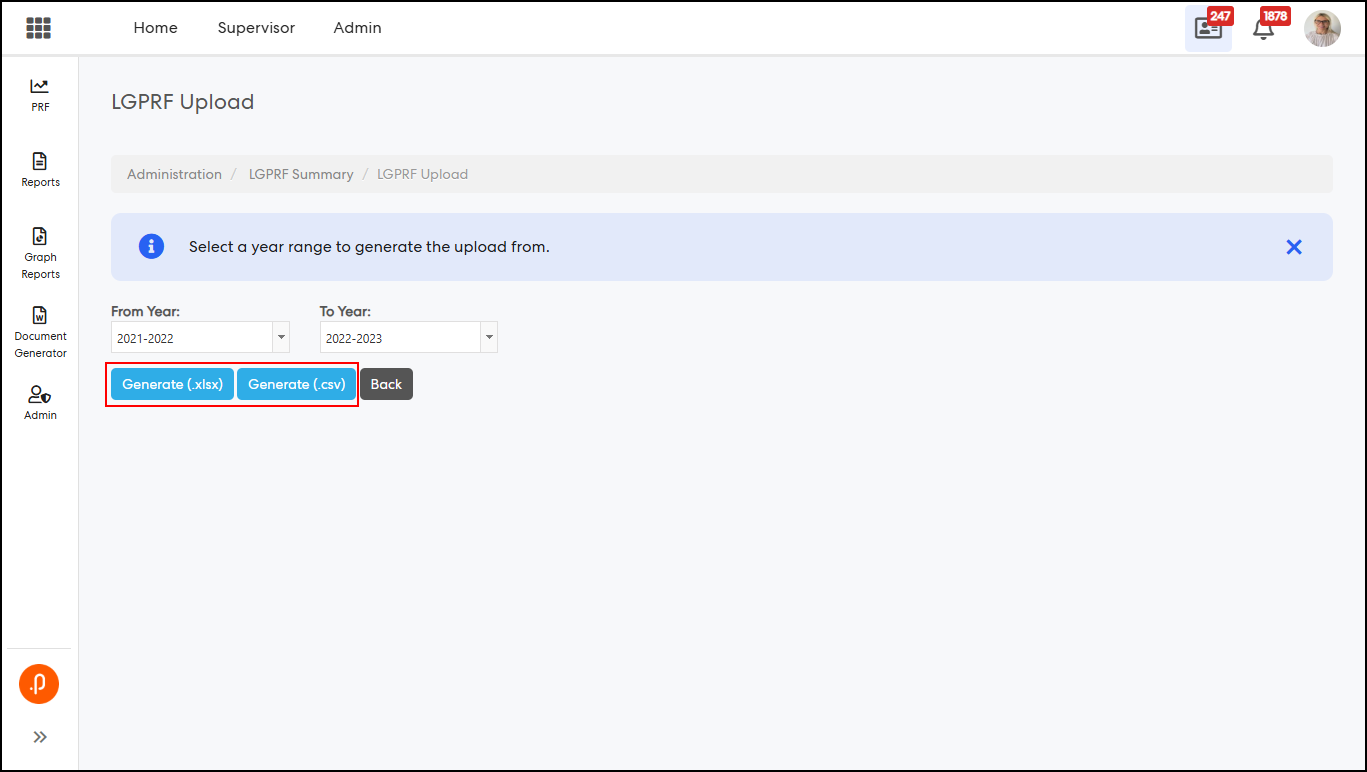Go to the Home menu item
The height and width of the screenshot is (772, 1367).
click(155, 28)
